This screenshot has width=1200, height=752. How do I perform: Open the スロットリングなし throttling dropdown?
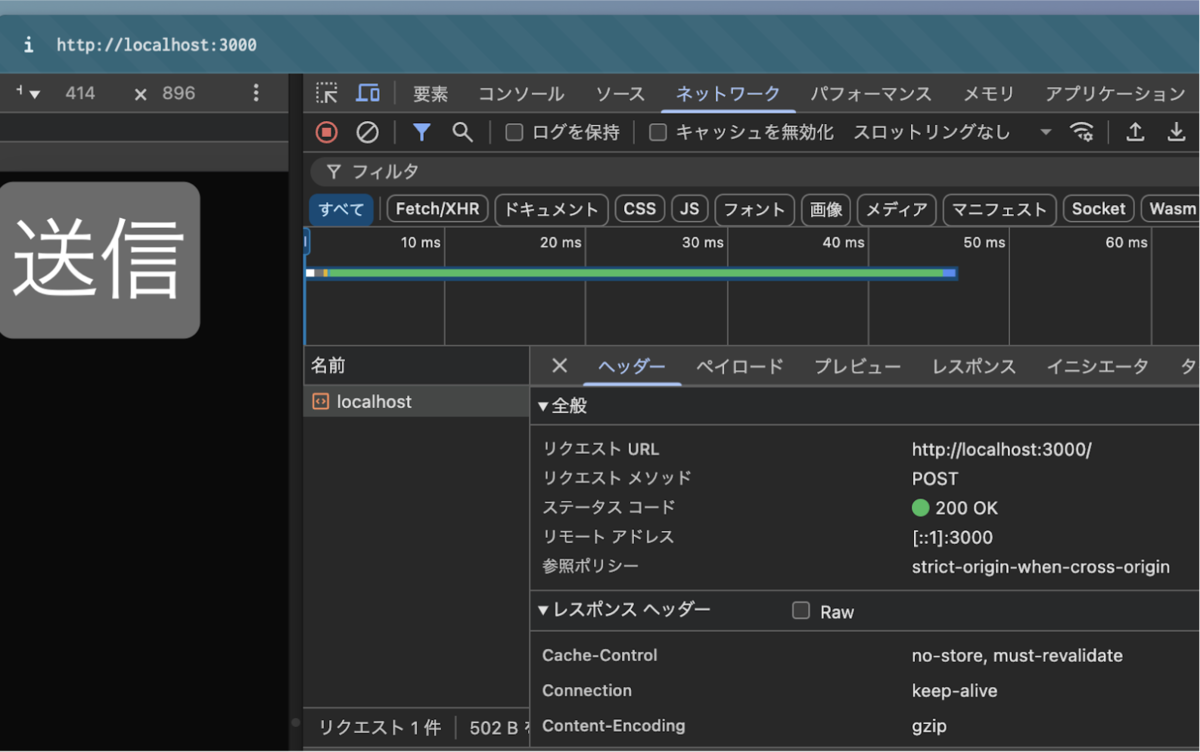pyautogui.click(x=952, y=132)
